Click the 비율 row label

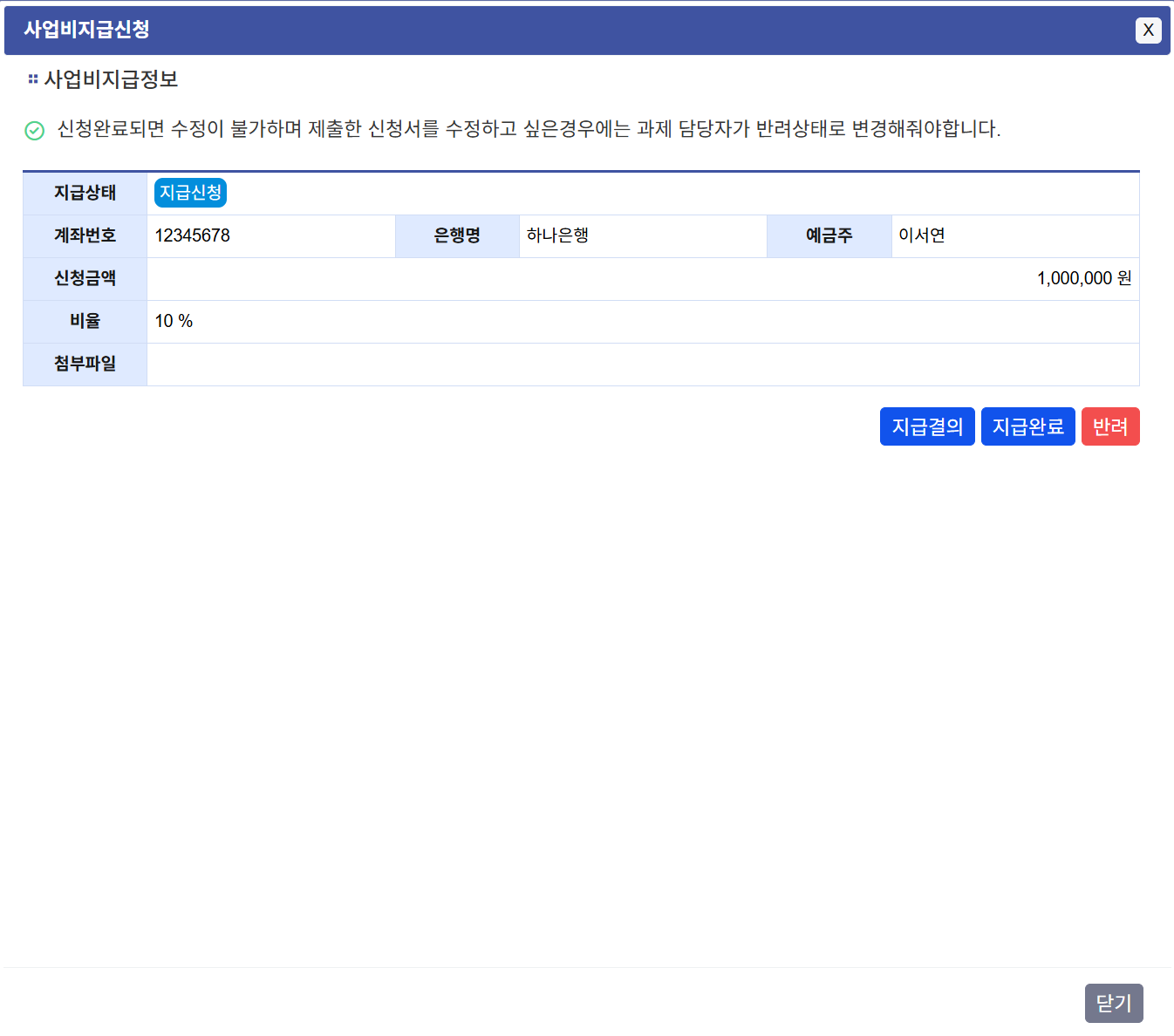pos(85,321)
